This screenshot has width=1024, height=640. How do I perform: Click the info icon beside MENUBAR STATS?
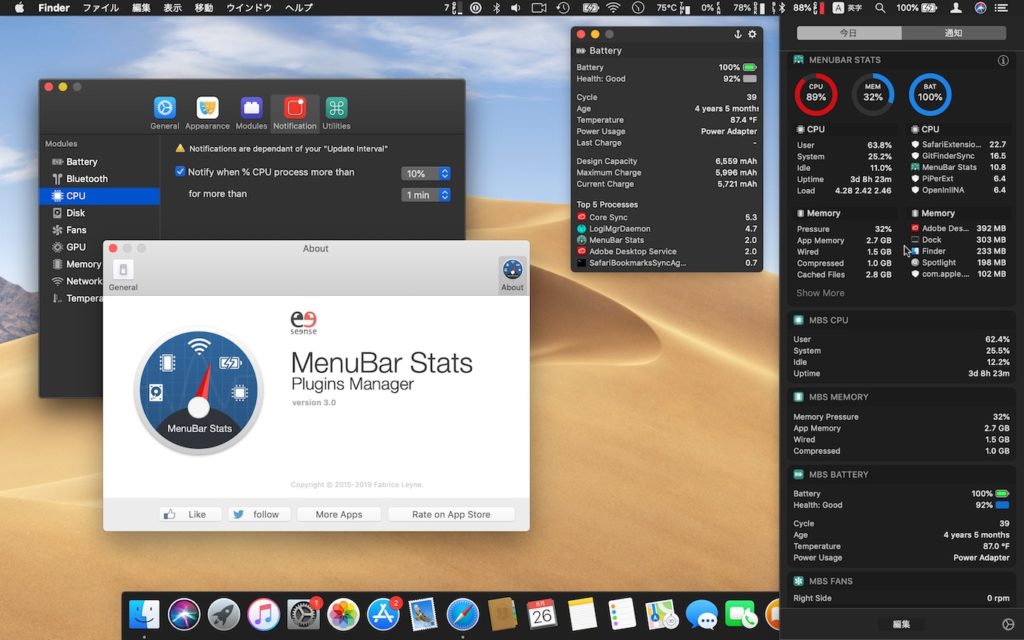point(1003,60)
